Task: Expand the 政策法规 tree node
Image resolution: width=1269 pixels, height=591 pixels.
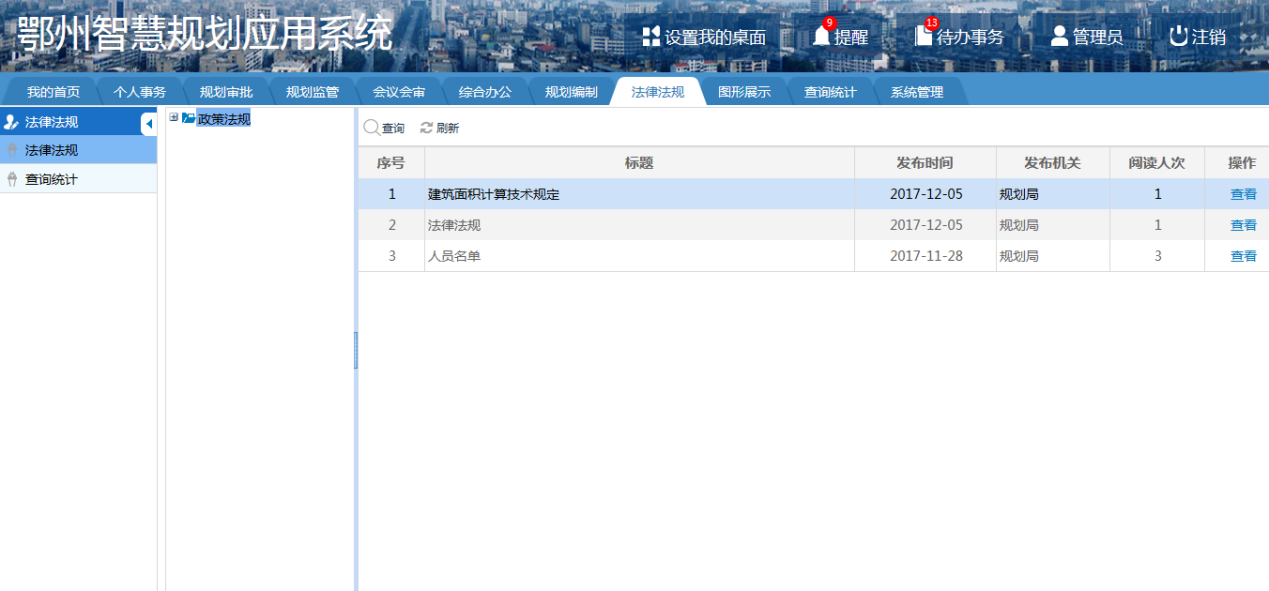Action: point(174,118)
